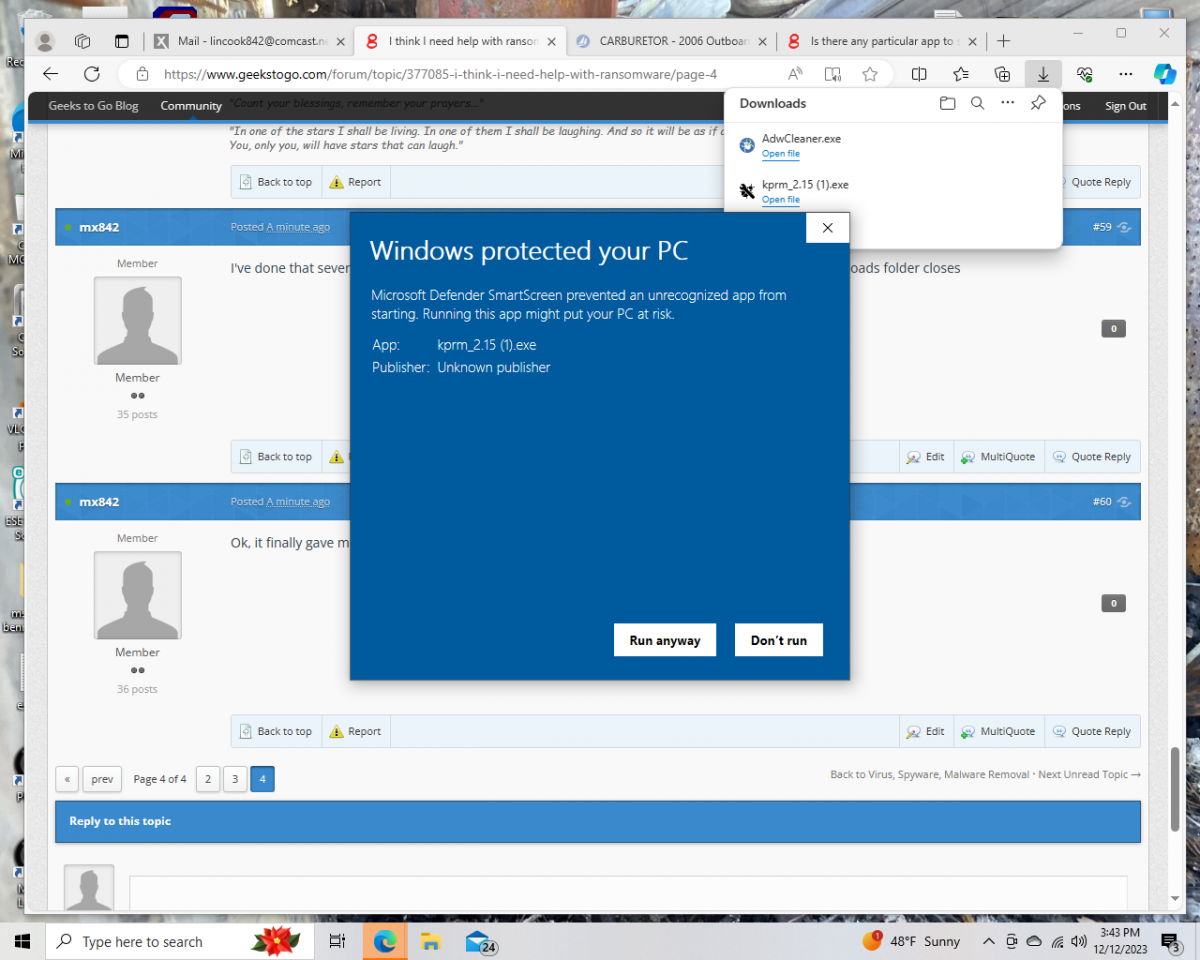Open Workspaces icon in Edge

(83, 41)
